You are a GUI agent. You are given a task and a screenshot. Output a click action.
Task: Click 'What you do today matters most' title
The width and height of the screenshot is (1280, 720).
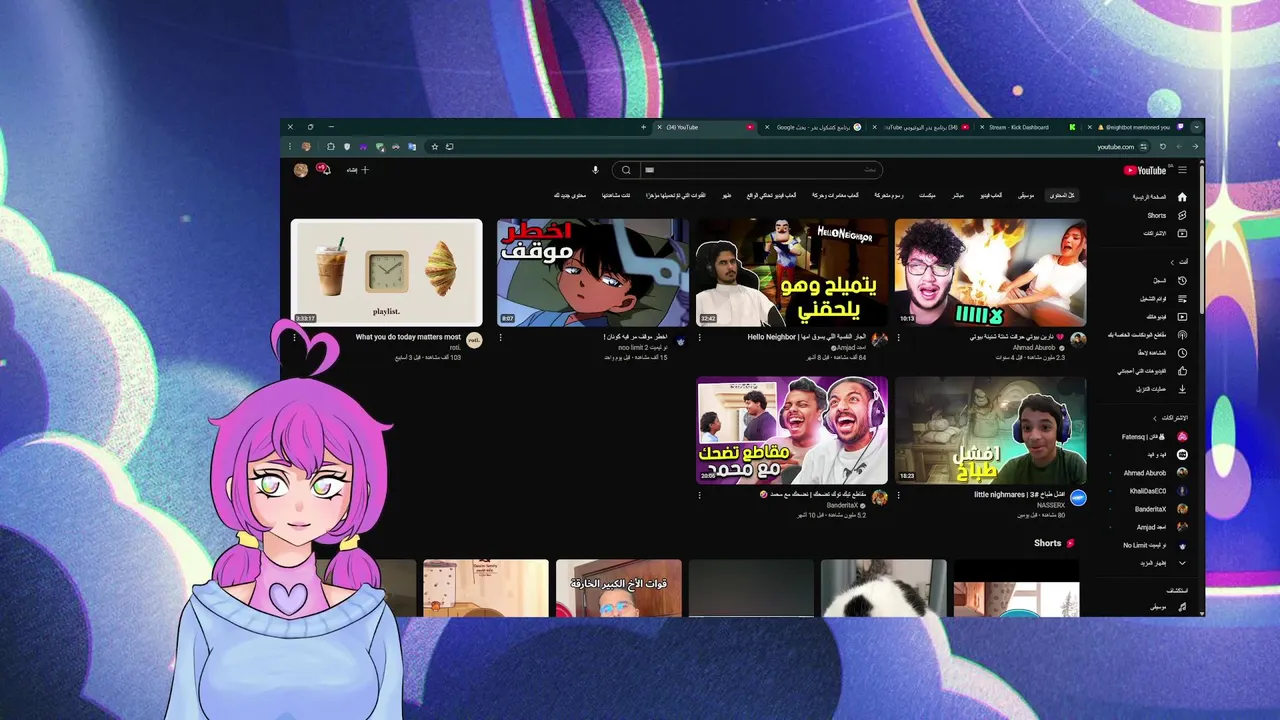[x=408, y=337]
